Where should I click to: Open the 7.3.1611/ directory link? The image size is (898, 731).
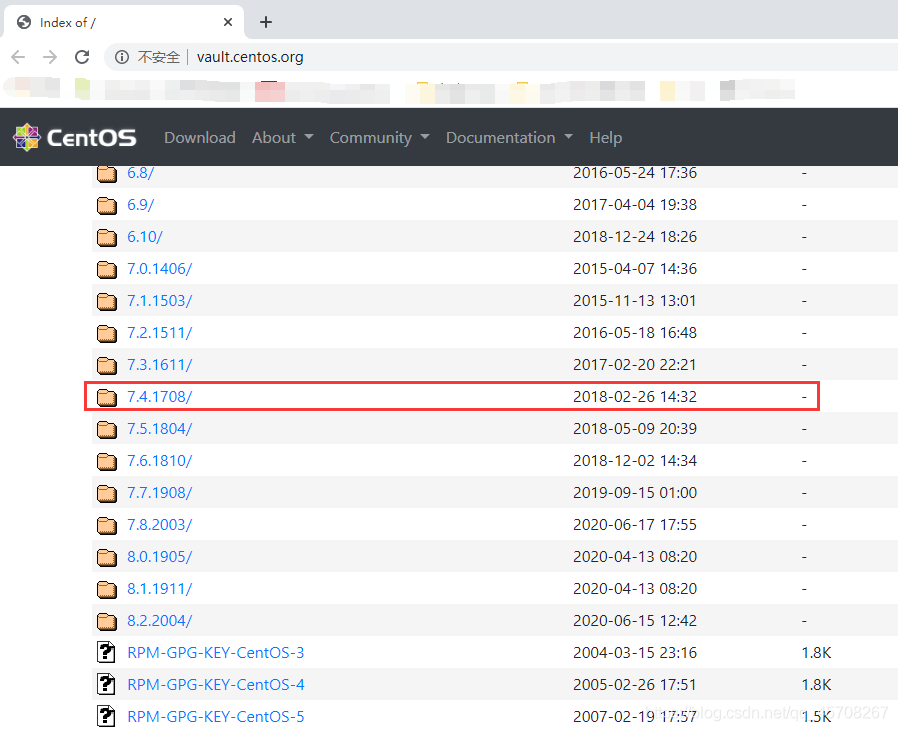[x=160, y=365]
